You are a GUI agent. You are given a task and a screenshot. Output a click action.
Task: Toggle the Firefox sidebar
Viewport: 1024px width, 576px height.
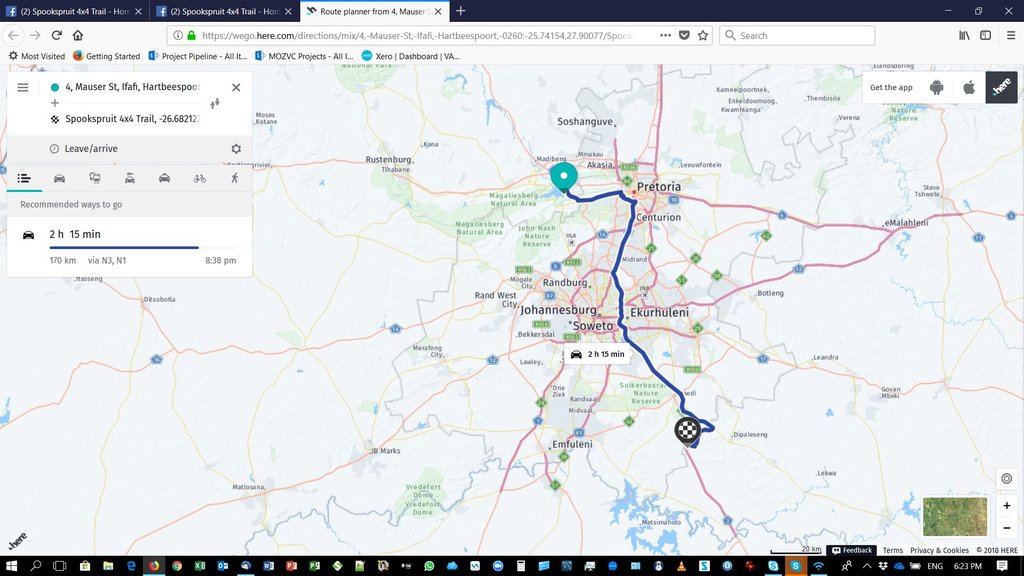pos(985,35)
